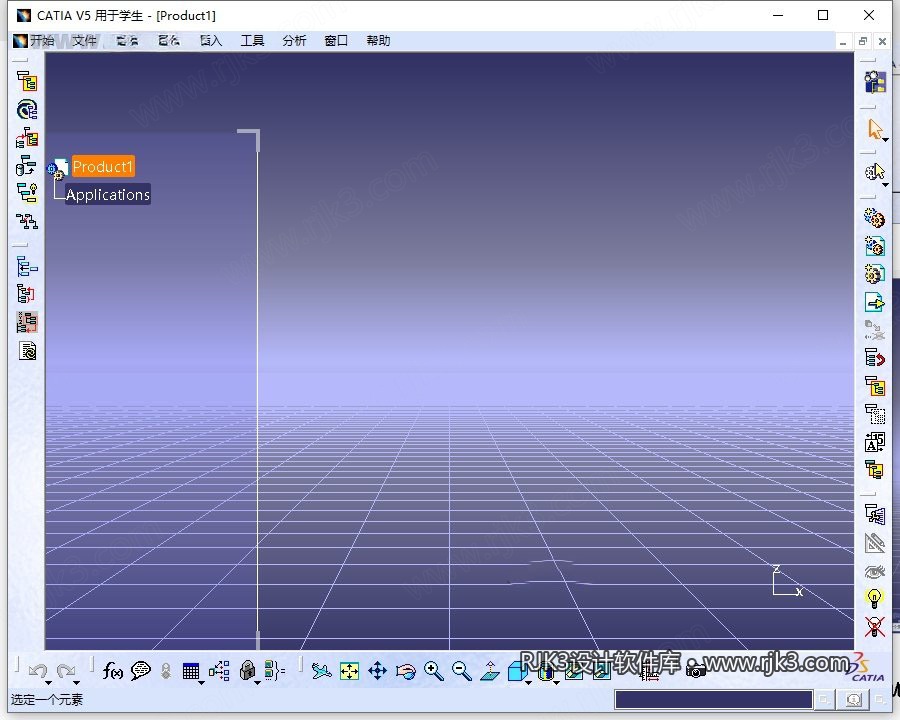Toggle the eye visibility icon
The image size is (900, 720).
(x=875, y=571)
